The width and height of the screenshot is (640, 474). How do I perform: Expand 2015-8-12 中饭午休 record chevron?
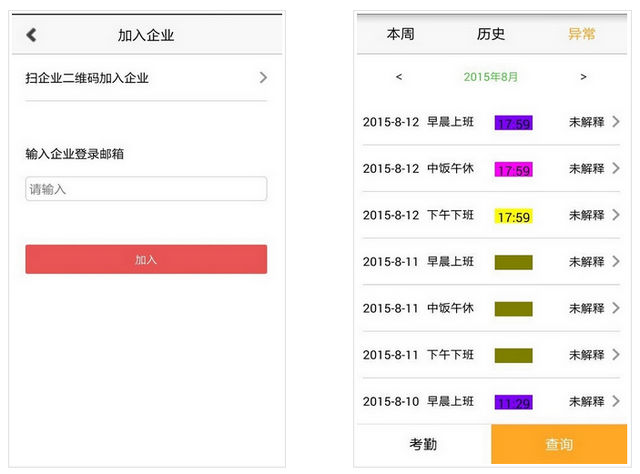(x=616, y=169)
